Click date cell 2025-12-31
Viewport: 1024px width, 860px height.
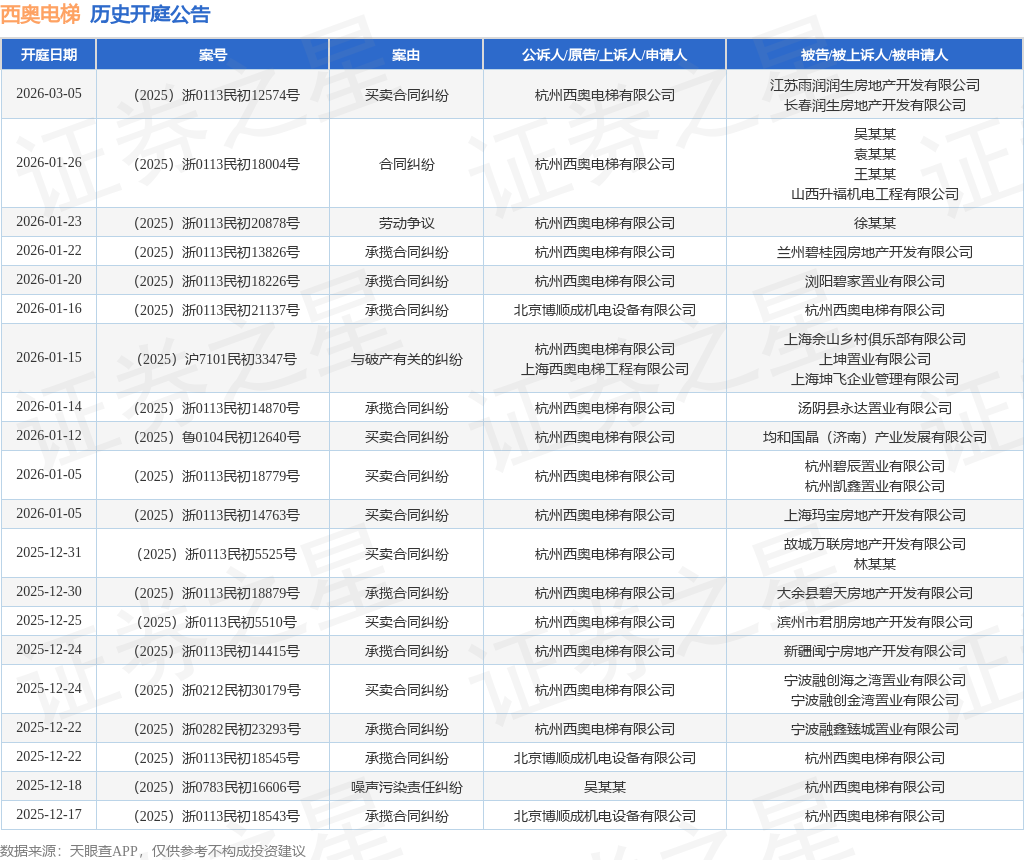(x=49, y=552)
